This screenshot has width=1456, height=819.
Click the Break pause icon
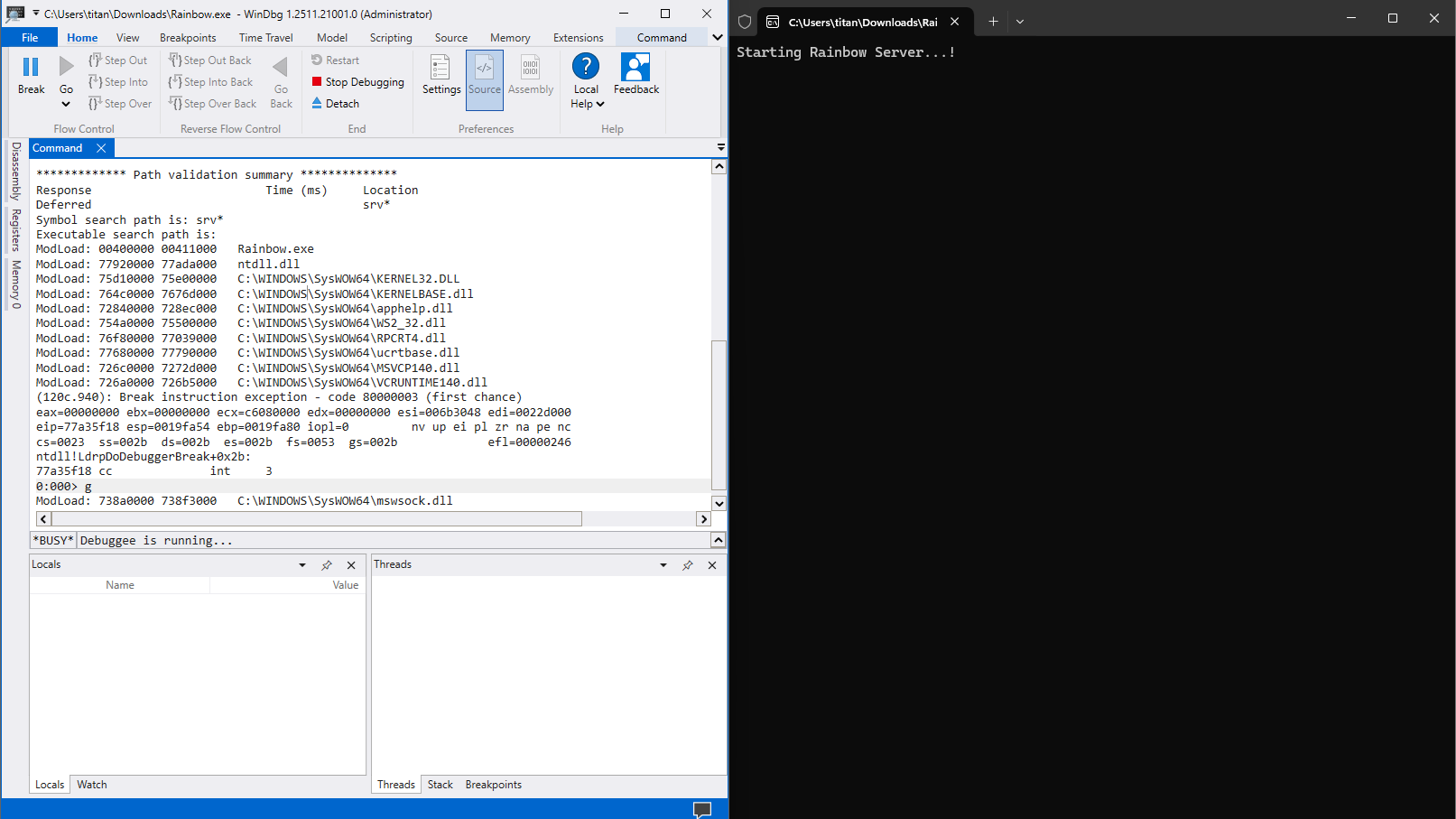31,67
